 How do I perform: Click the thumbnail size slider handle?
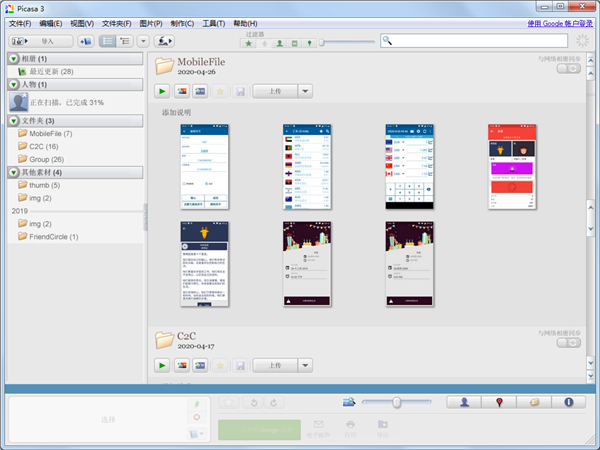(x=397, y=402)
